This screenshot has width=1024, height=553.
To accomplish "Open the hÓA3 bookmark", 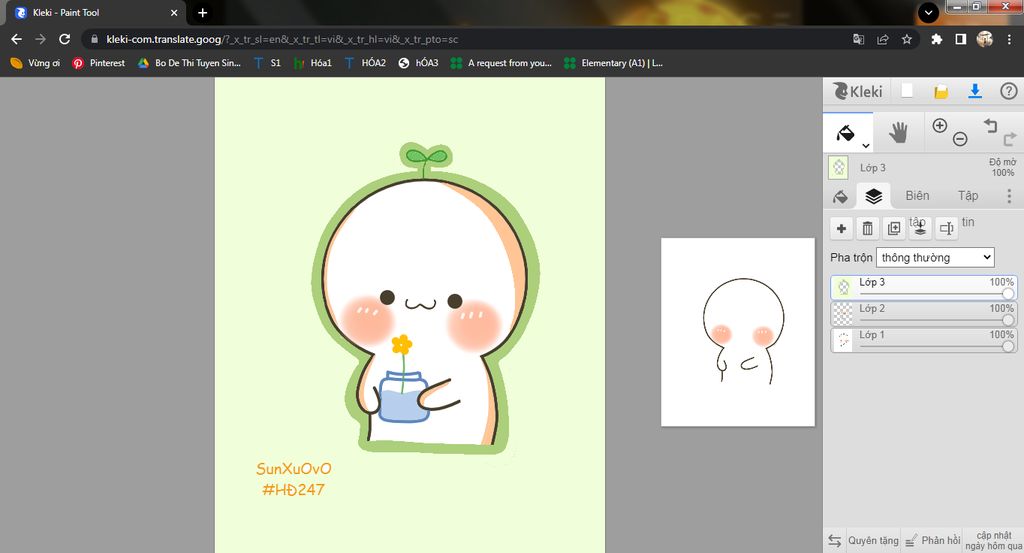I will (419, 63).
